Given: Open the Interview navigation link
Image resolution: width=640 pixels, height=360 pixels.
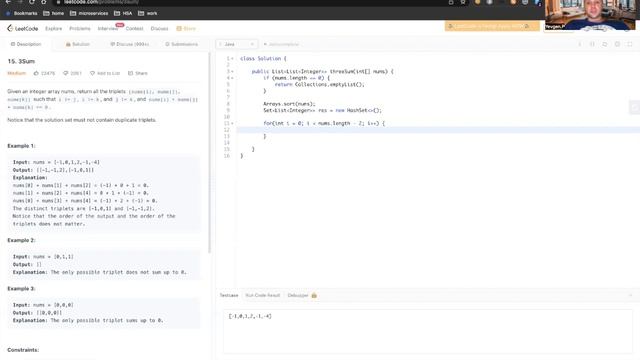Looking at the screenshot, I should (x=108, y=29).
